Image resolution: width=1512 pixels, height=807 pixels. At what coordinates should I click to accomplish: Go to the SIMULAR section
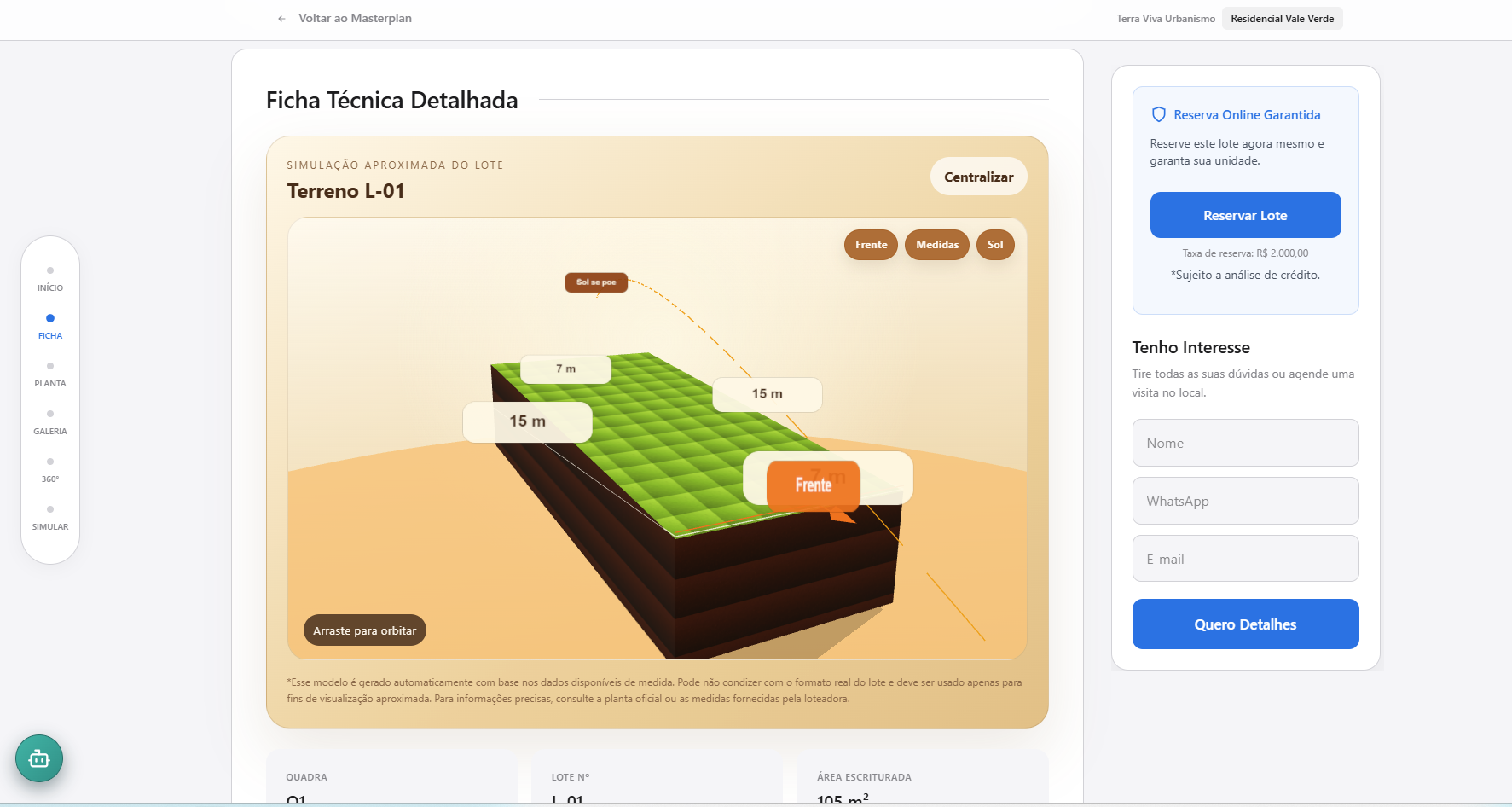(50, 518)
